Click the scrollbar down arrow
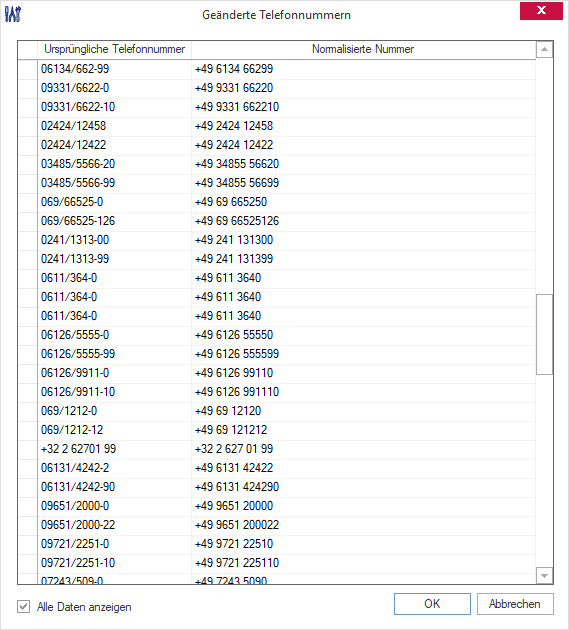This screenshot has width=569, height=630. (544, 575)
